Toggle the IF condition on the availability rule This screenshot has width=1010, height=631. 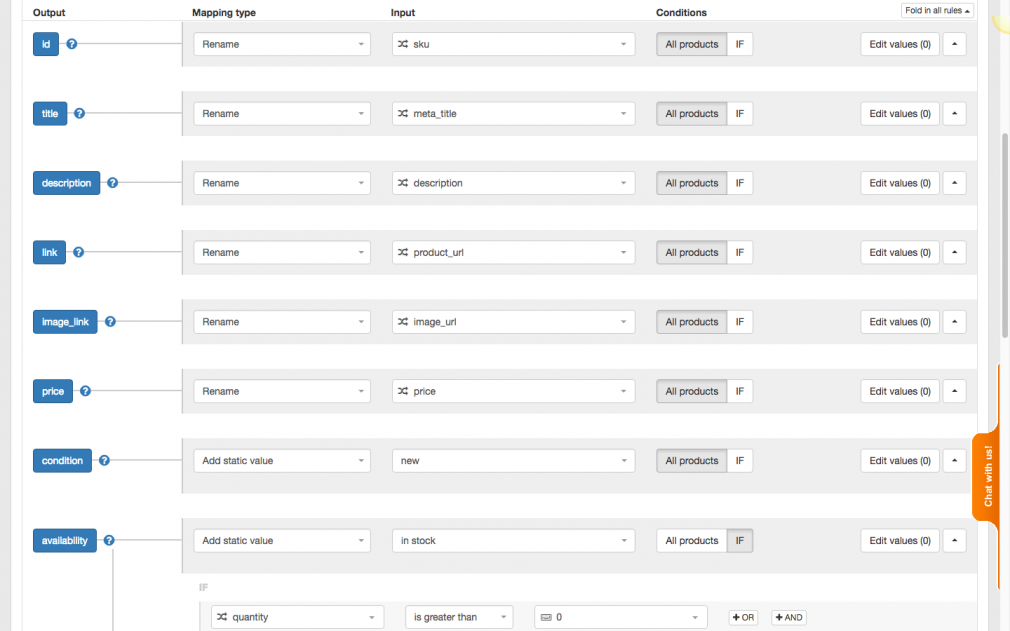click(x=740, y=540)
